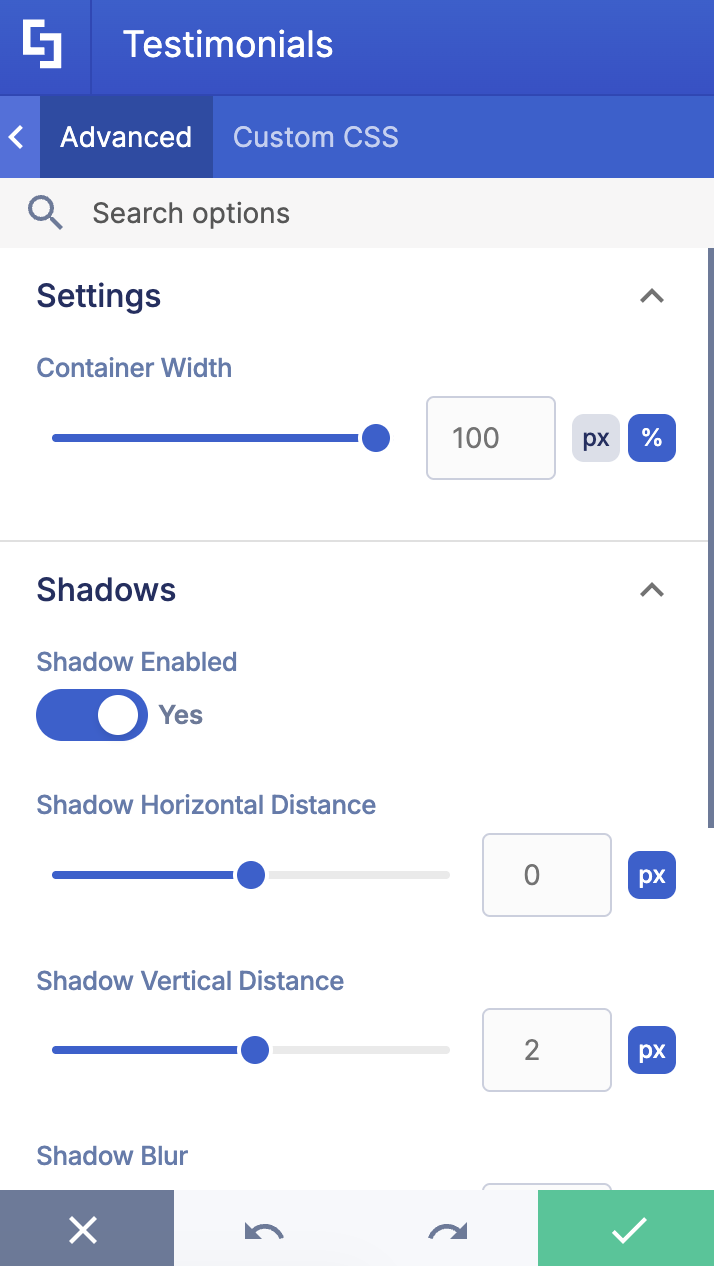
Task: Click the px badge beside Shadow Vertical Distance
Action: [651, 1050]
